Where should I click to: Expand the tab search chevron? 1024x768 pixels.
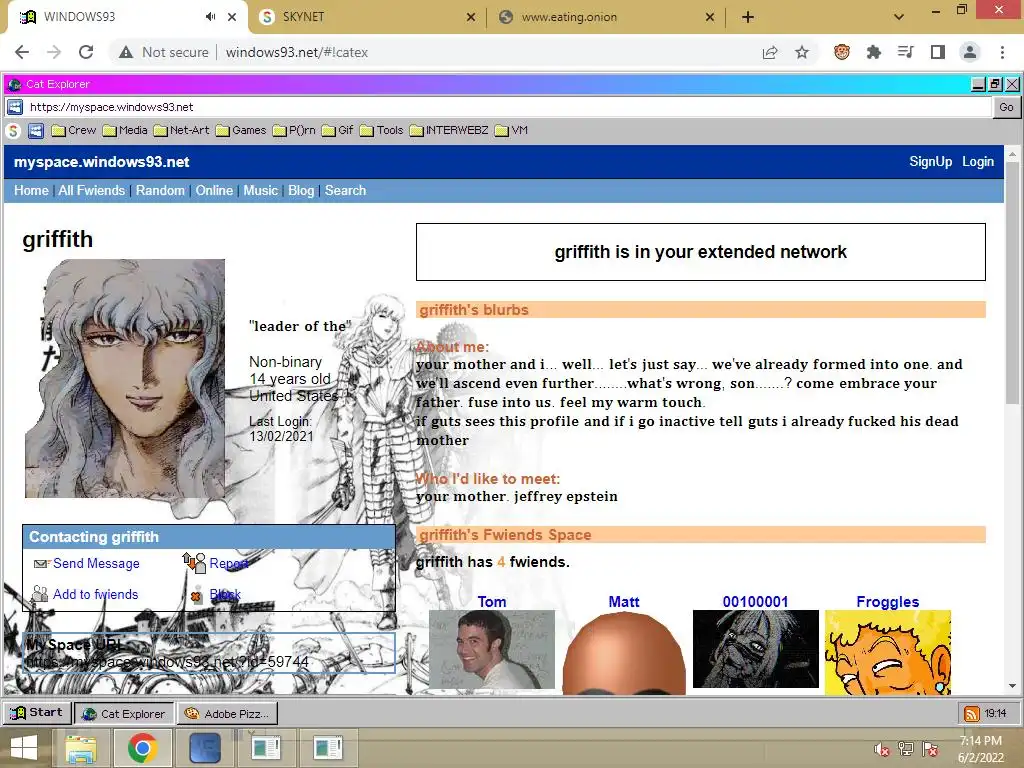(x=899, y=17)
